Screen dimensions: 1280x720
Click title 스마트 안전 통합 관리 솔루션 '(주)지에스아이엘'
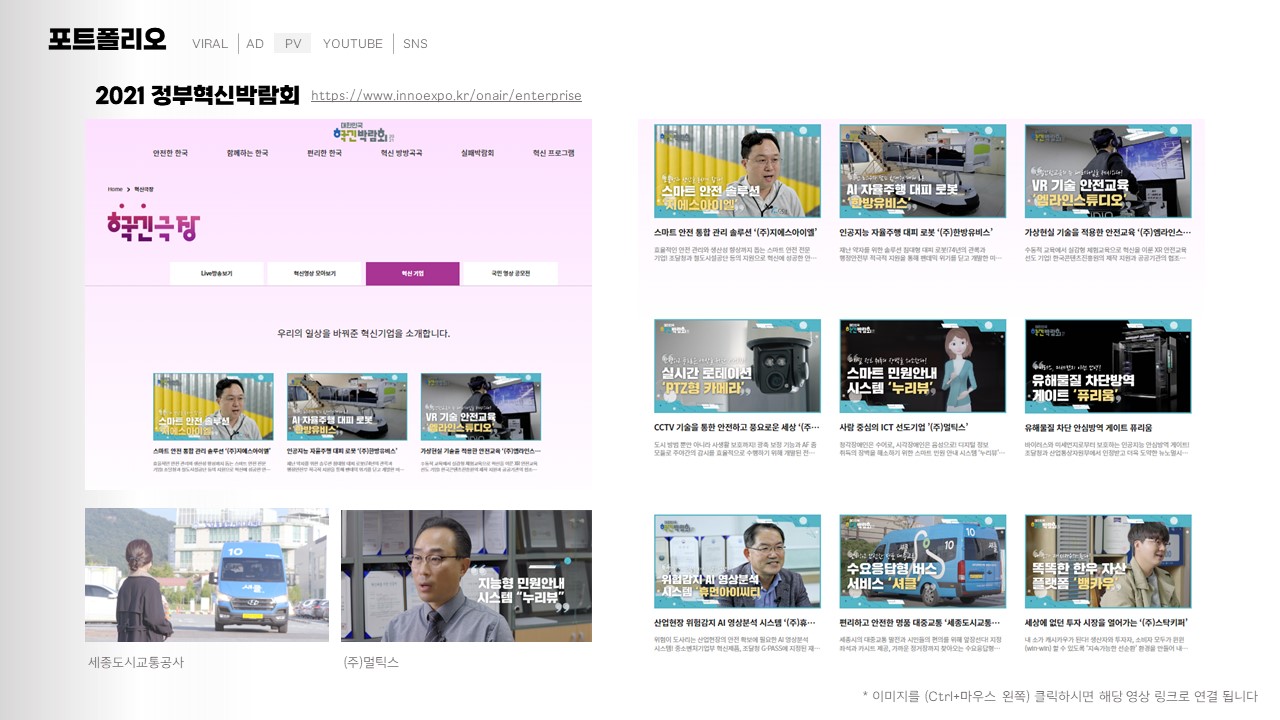point(736,232)
